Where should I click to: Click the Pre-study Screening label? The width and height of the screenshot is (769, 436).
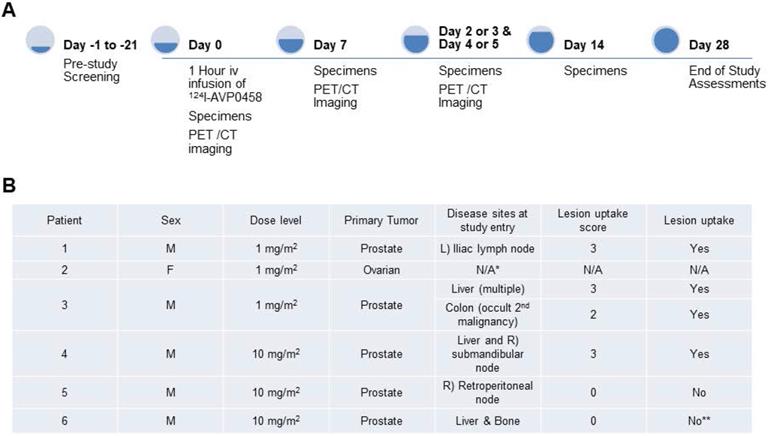pos(89,71)
